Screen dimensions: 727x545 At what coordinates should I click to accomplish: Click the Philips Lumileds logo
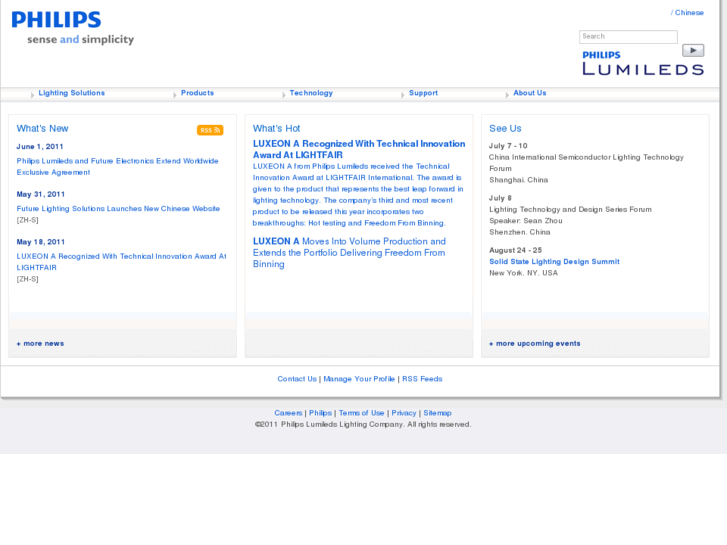(643, 63)
